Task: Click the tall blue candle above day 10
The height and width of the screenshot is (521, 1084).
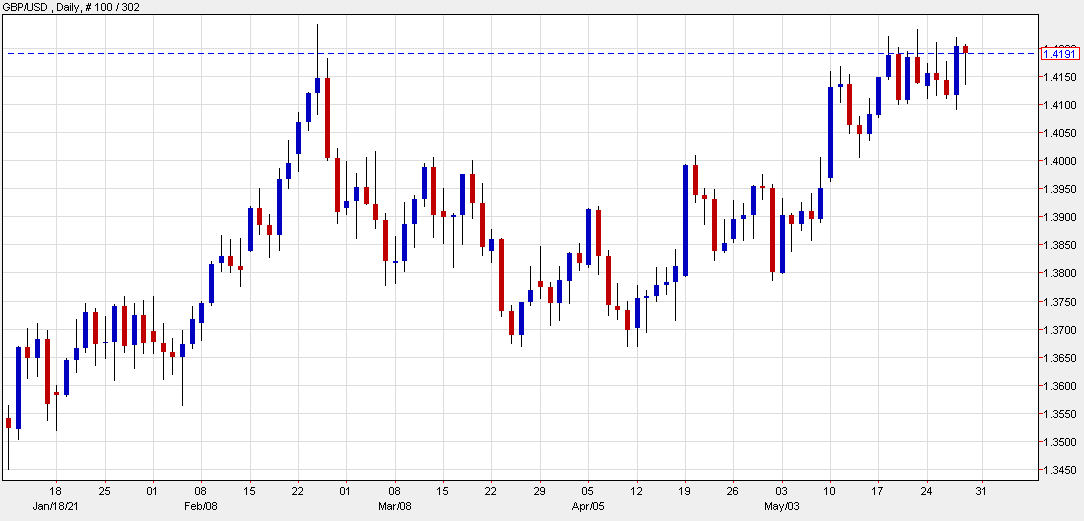Action: (830, 132)
